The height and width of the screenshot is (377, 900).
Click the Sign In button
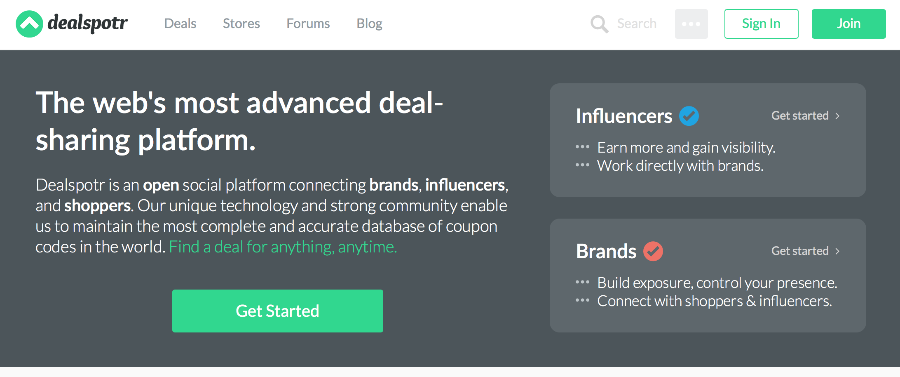[761, 24]
